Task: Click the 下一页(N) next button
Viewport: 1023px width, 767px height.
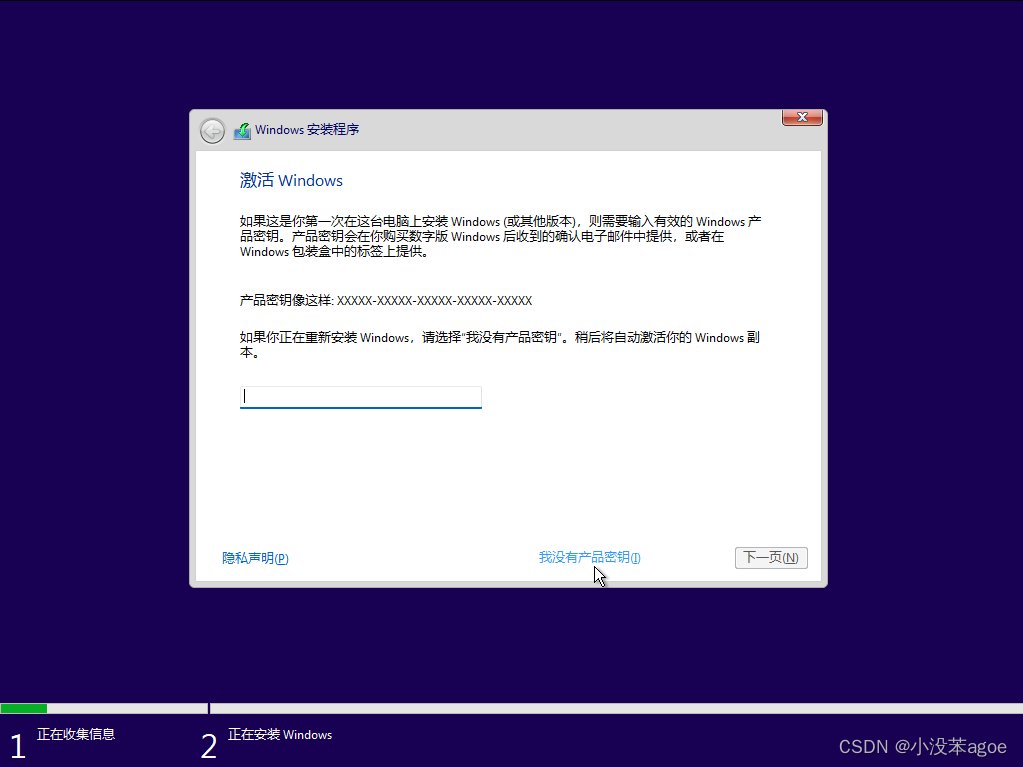Action: pyautogui.click(x=771, y=558)
